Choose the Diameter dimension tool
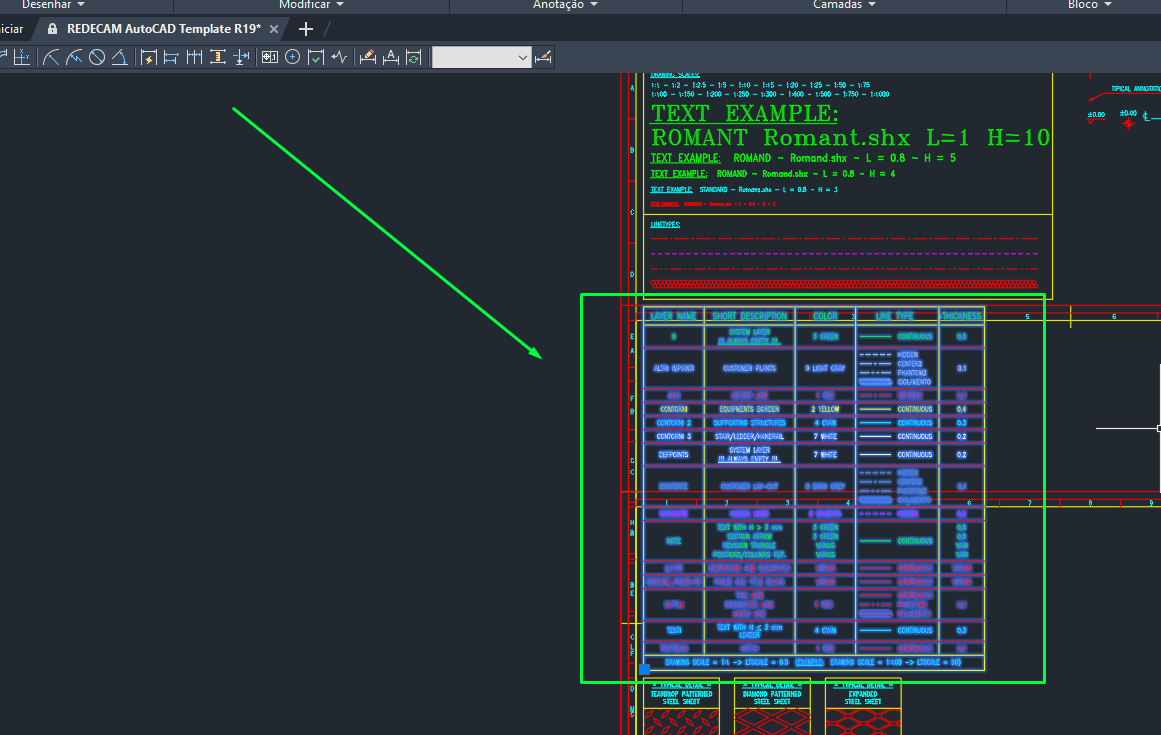 [x=97, y=57]
